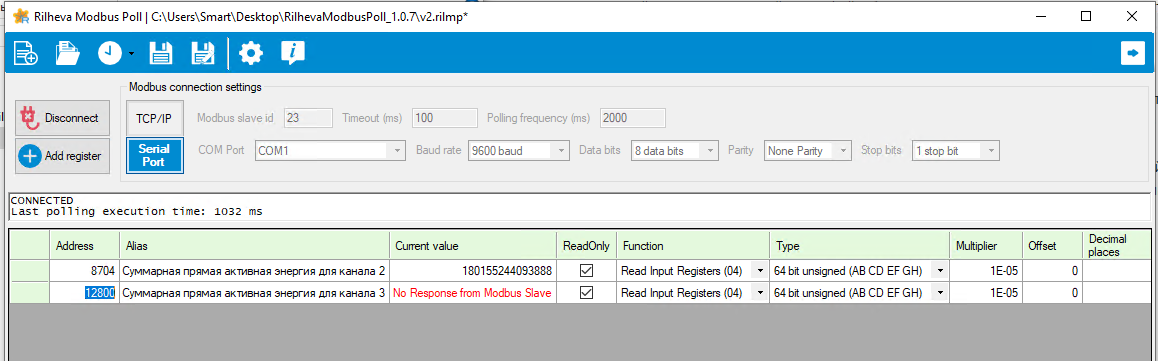Viewport: 1158px width, 361px height.
Task: Open Function dropdown for the канала 3 row
Action: point(759,293)
